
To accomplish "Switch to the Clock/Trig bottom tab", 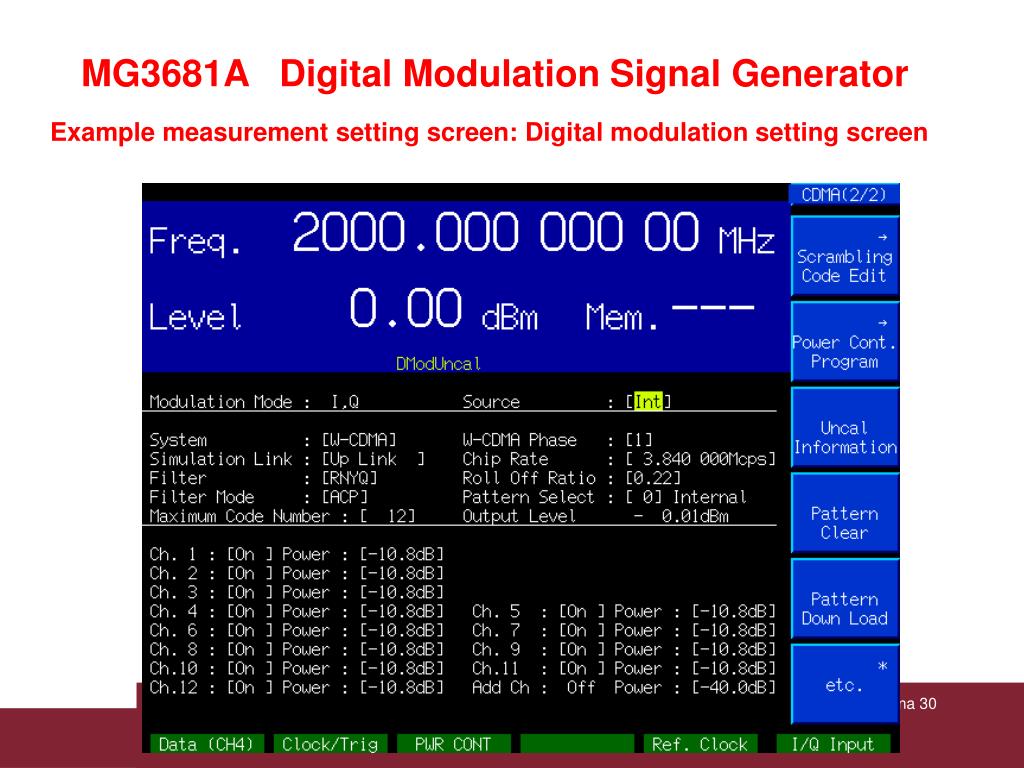I will point(330,744).
